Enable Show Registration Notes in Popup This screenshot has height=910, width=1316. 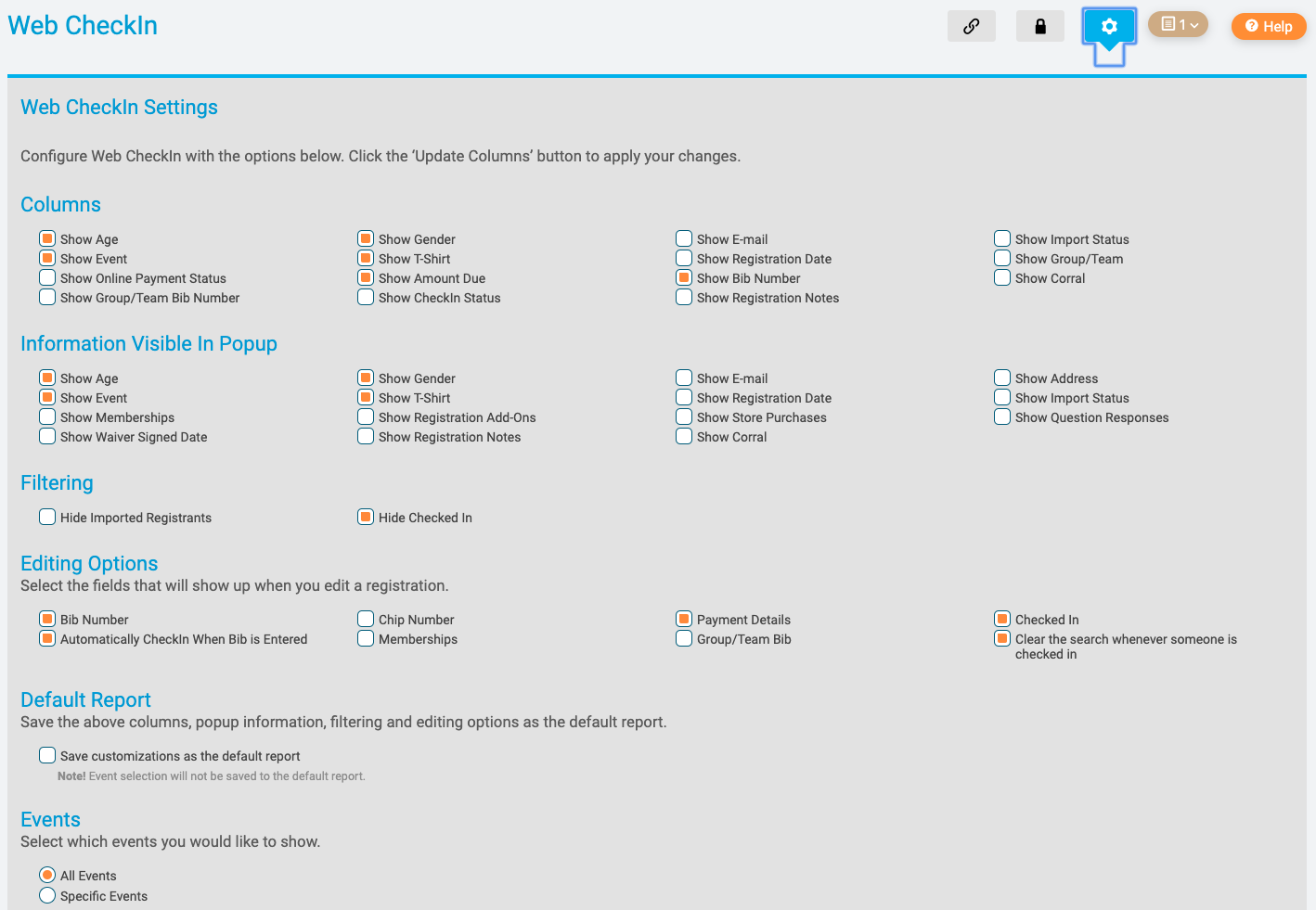(366, 436)
